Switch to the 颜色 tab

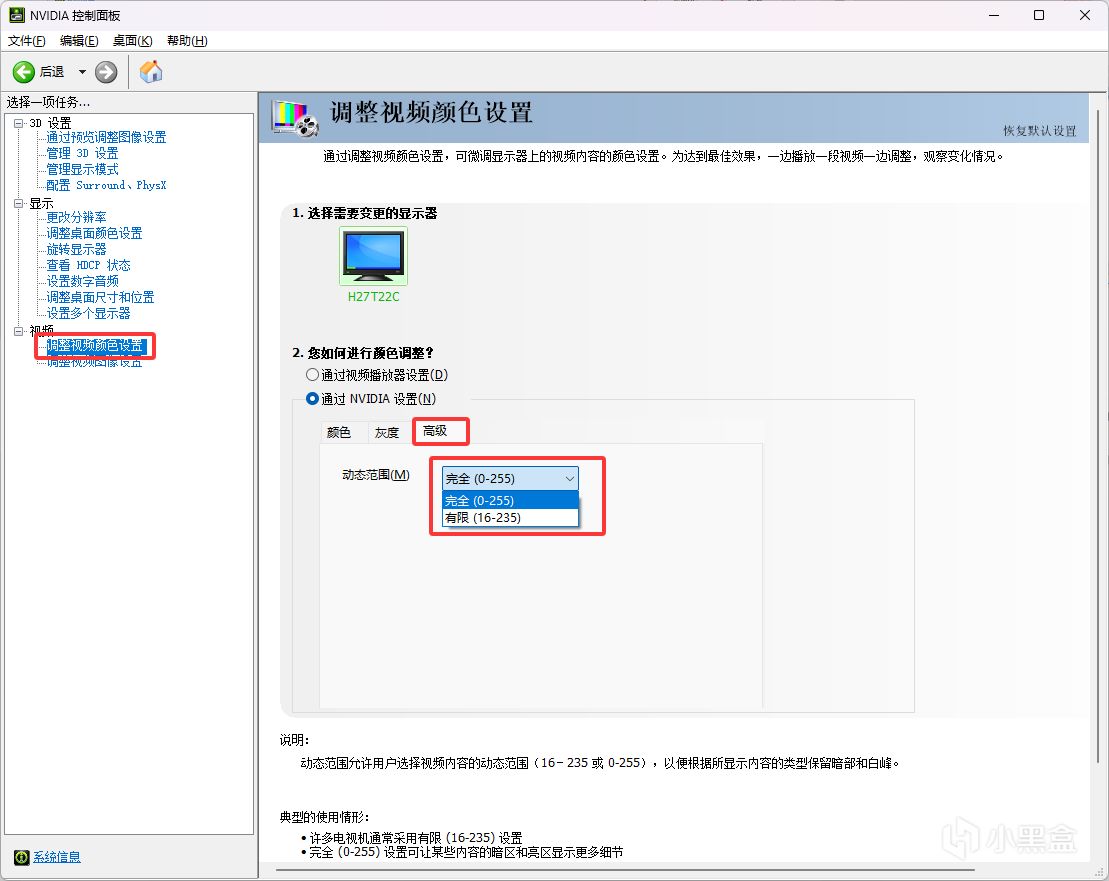tap(339, 432)
